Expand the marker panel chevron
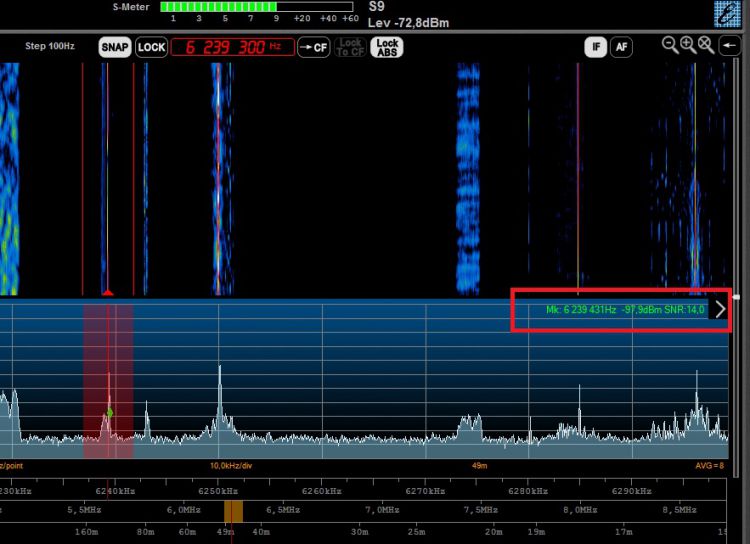750x544 pixels. pyautogui.click(x=719, y=310)
